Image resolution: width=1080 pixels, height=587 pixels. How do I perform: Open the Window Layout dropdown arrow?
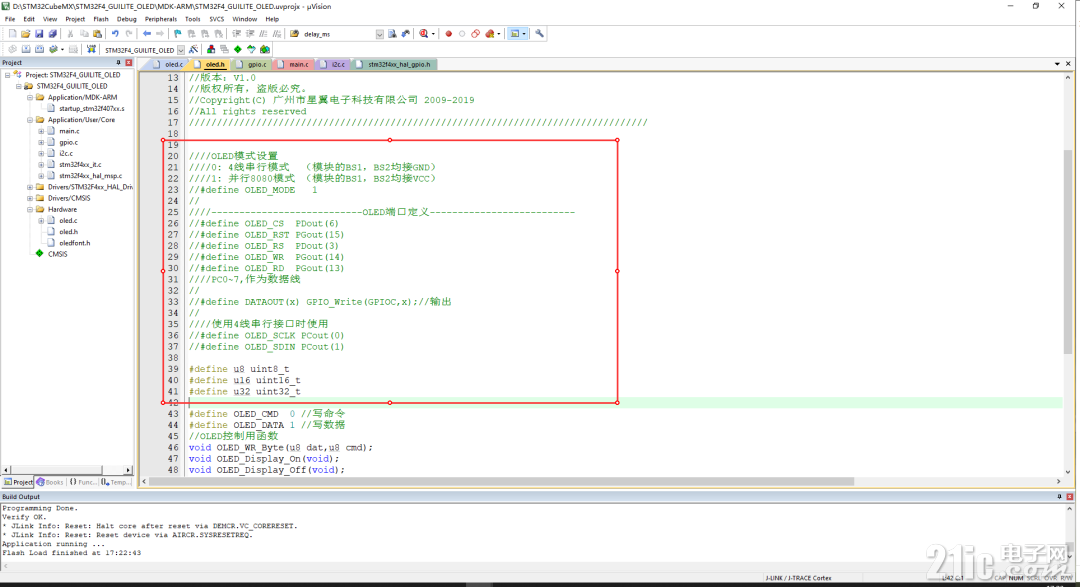524,34
